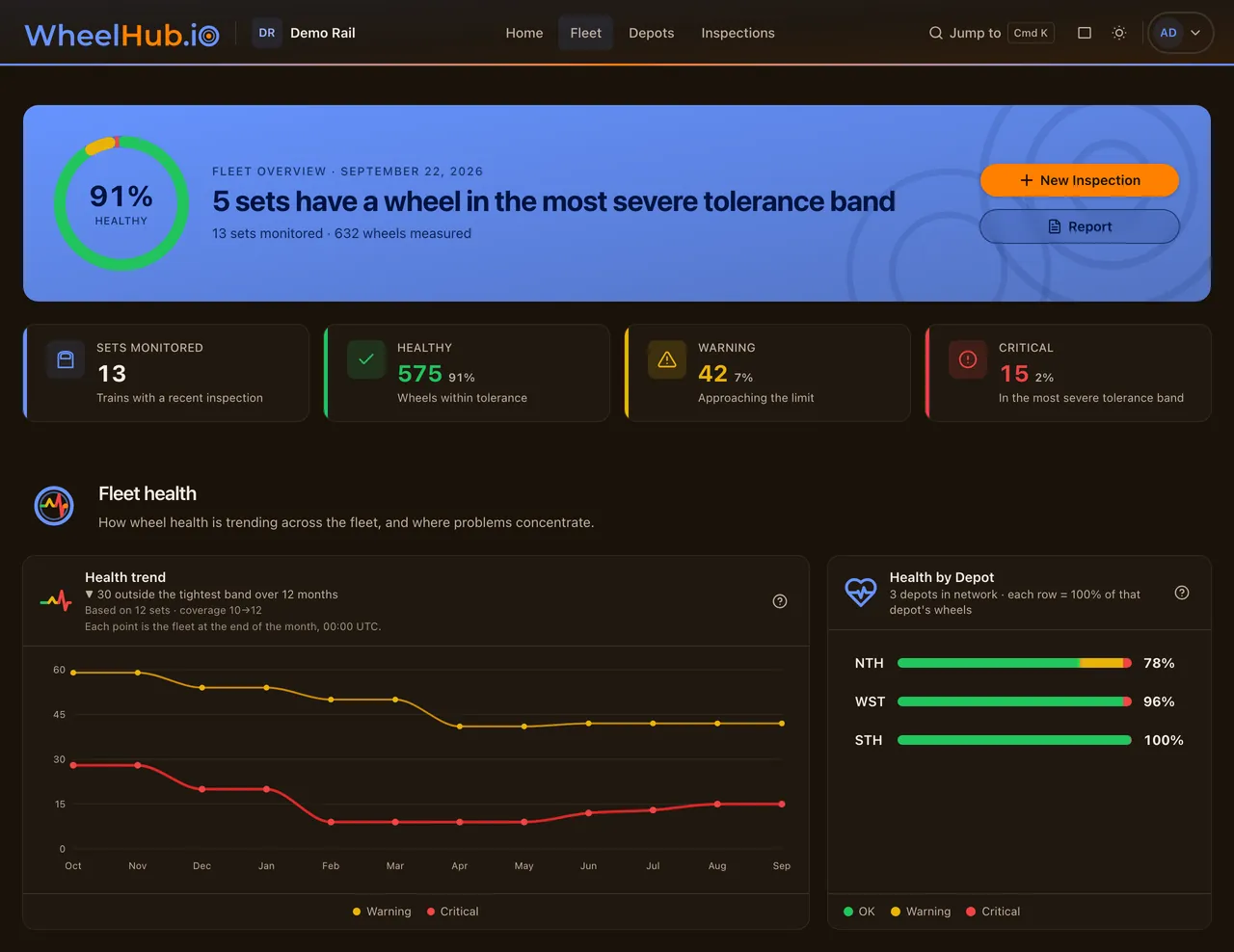1234x952 pixels.
Task: Click Critical legend item in depot panel
Action: [993, 912]
